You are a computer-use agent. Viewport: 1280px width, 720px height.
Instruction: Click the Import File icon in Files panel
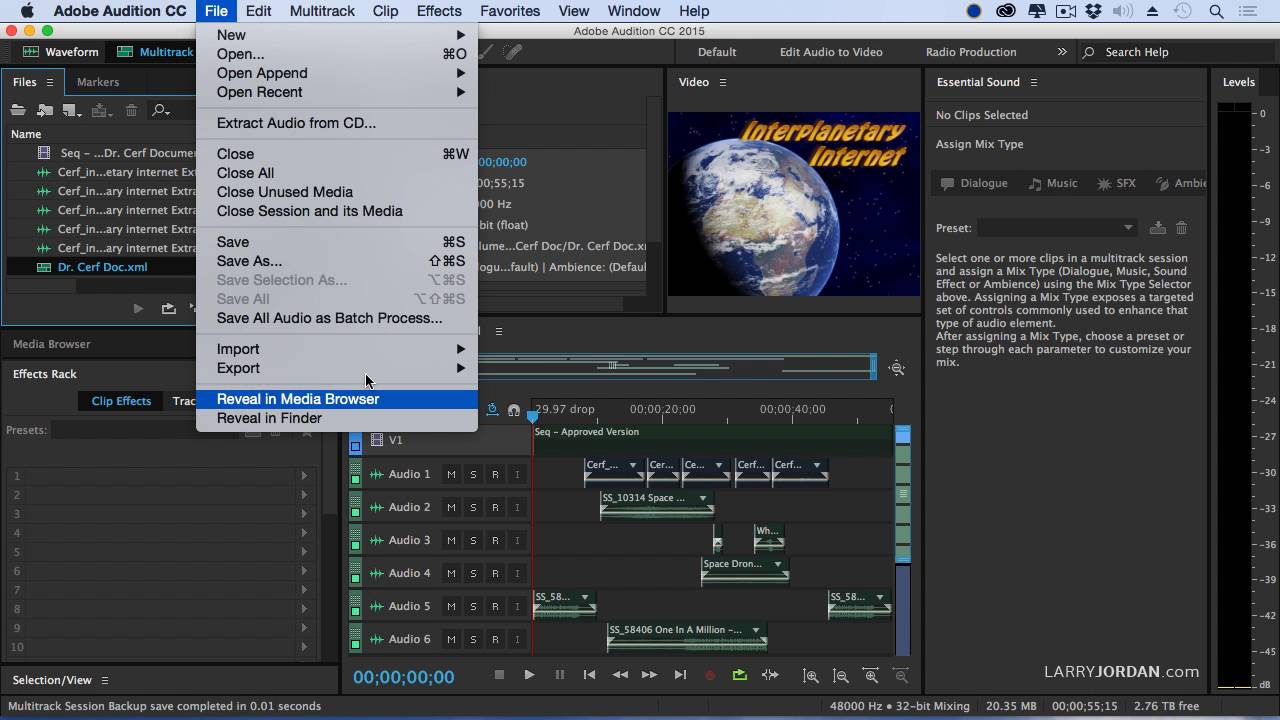click(x=45, y=110)
